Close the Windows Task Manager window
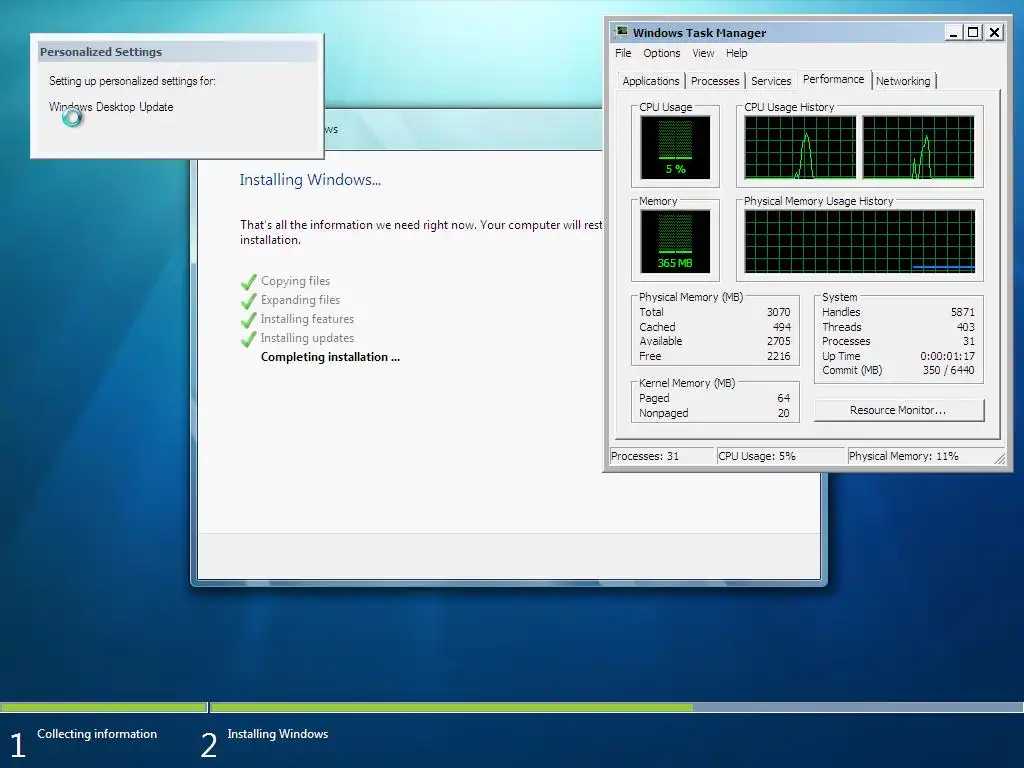The height and width of the screenshot is (768, 1024). [x=994, y=33]
